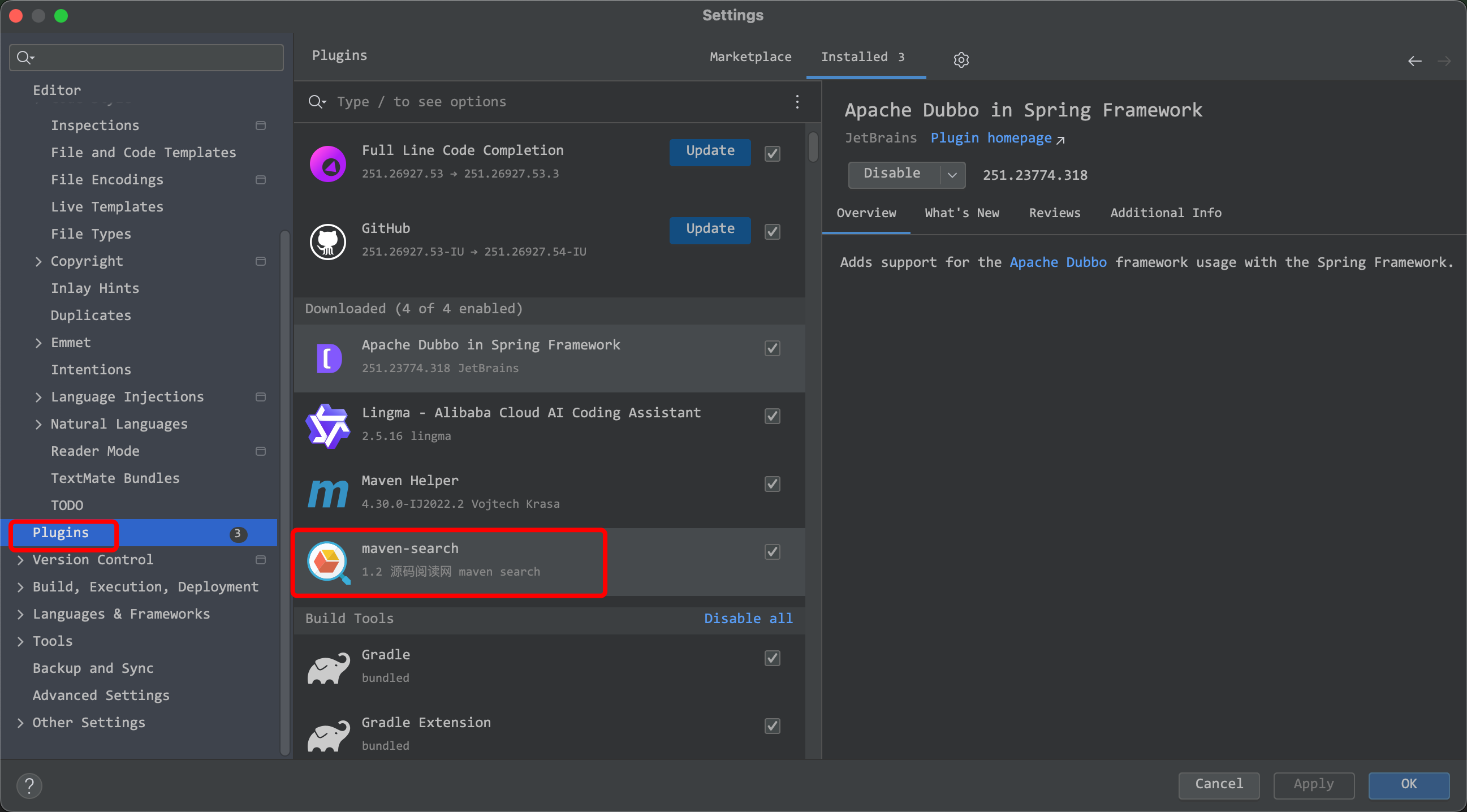Click the project-level icon beside Version Control

(260, 560)
